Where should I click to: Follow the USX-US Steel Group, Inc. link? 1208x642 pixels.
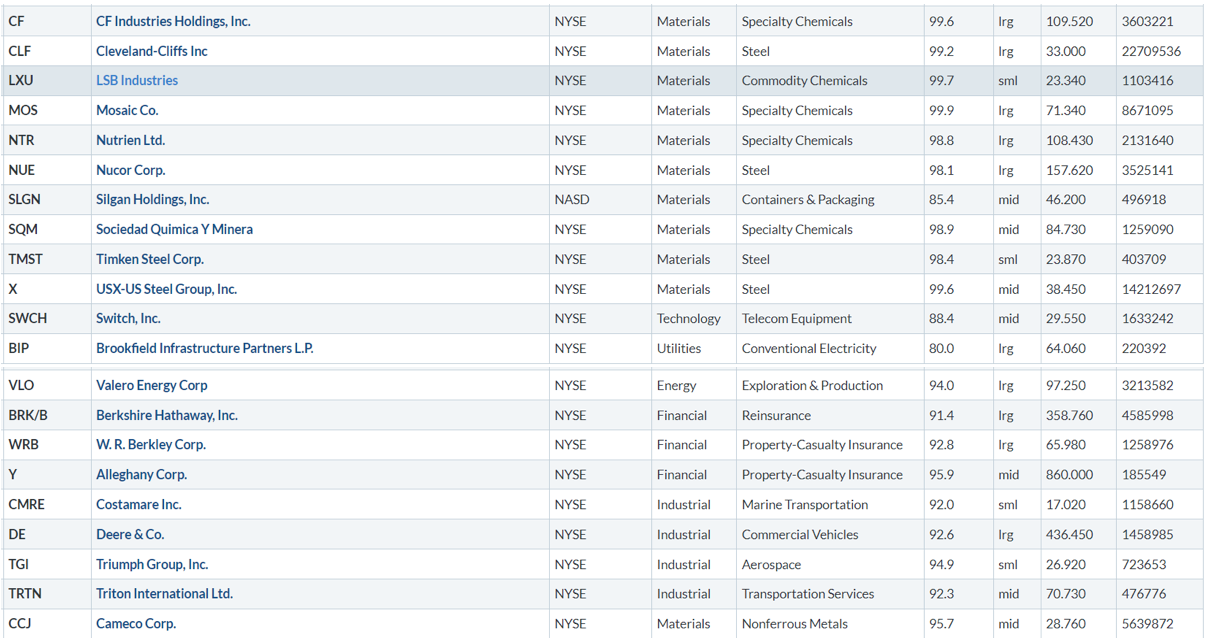point(166,290)
